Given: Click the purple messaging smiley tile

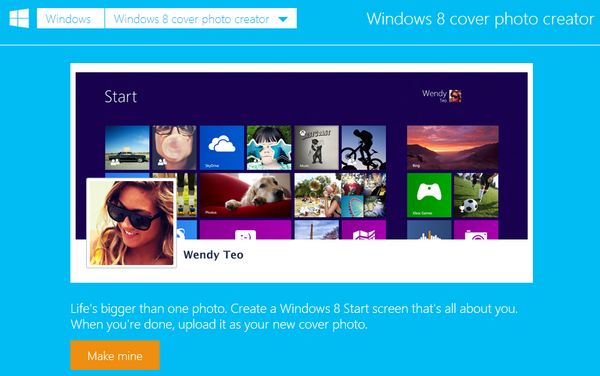Looking at the screenshot, I should pyautogui.click(x=246, y=230).
